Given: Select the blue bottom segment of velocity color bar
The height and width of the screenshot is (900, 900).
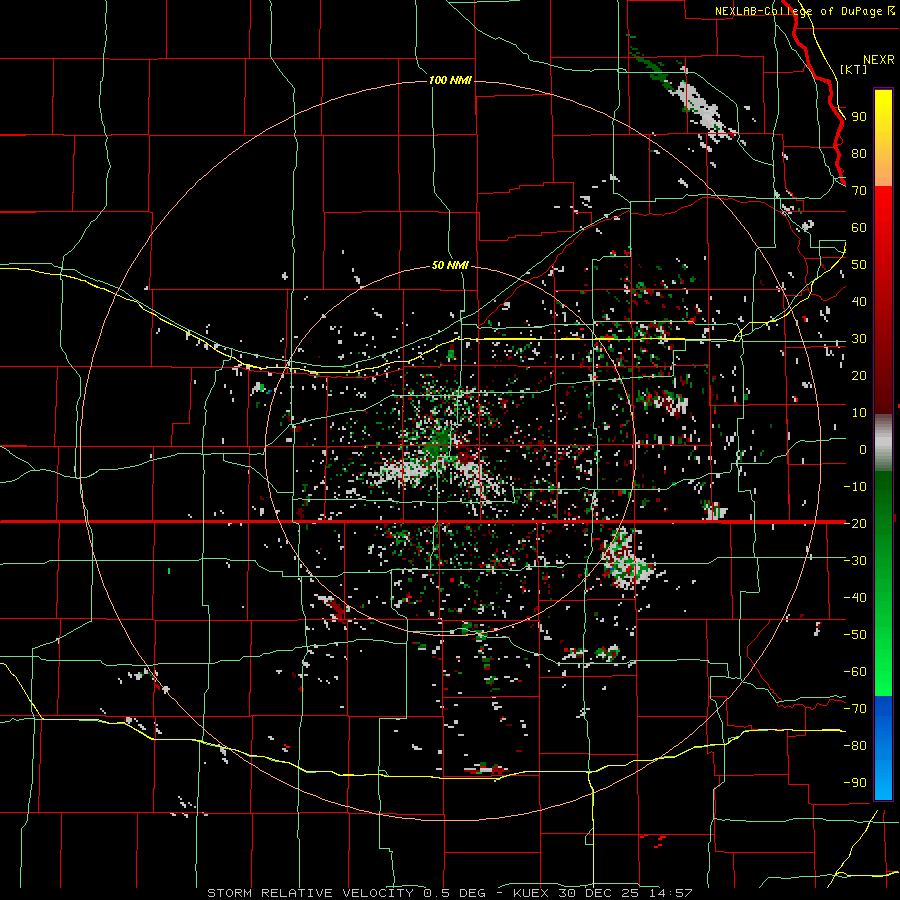Looking at the screenshot, I should point(883,747).
